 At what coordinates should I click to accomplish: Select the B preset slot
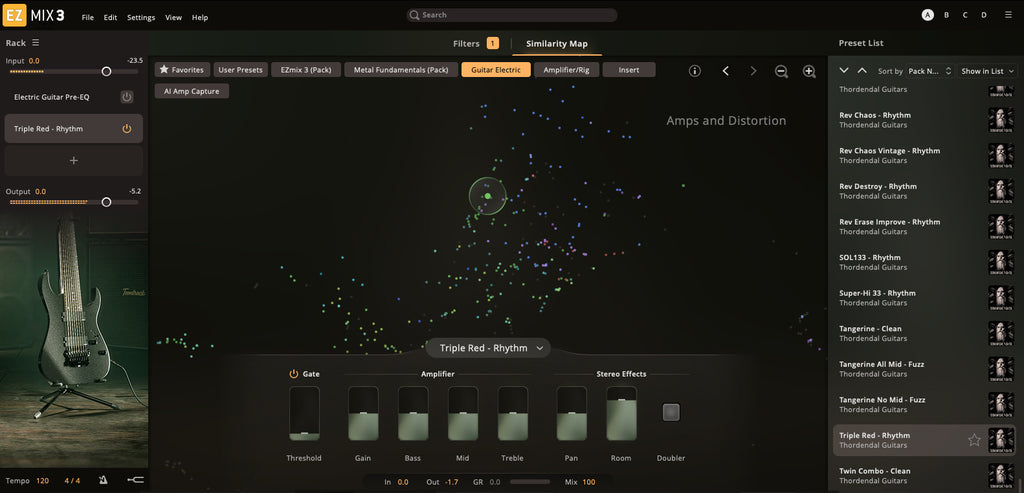pyautogui.click(x=946, y=15)
